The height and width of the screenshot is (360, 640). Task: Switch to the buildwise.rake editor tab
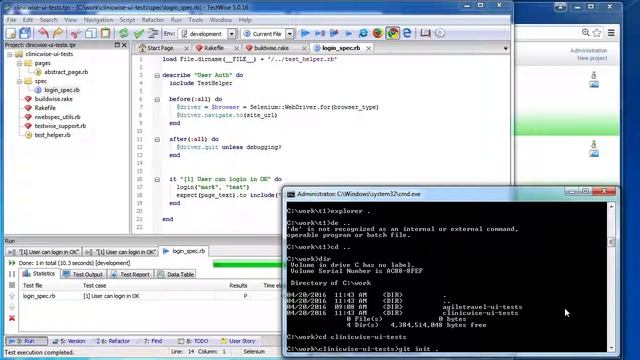(271, 48)
